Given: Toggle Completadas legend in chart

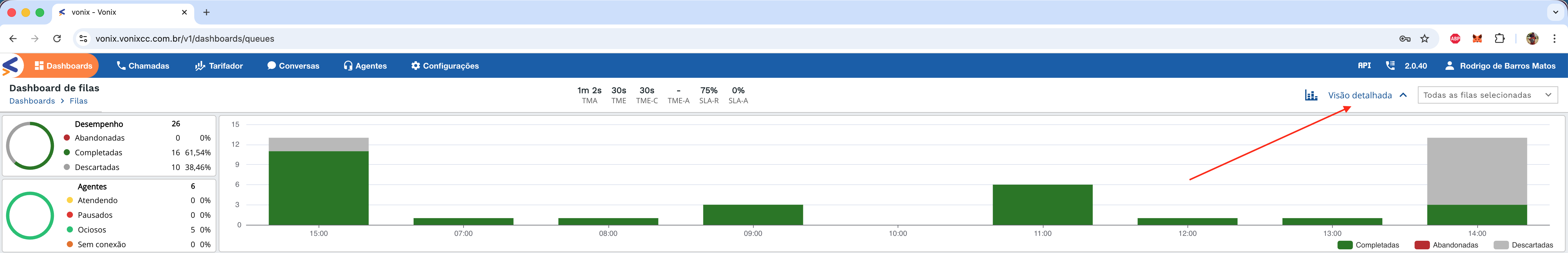Looking at the screenshot, I should [1368, 245].
